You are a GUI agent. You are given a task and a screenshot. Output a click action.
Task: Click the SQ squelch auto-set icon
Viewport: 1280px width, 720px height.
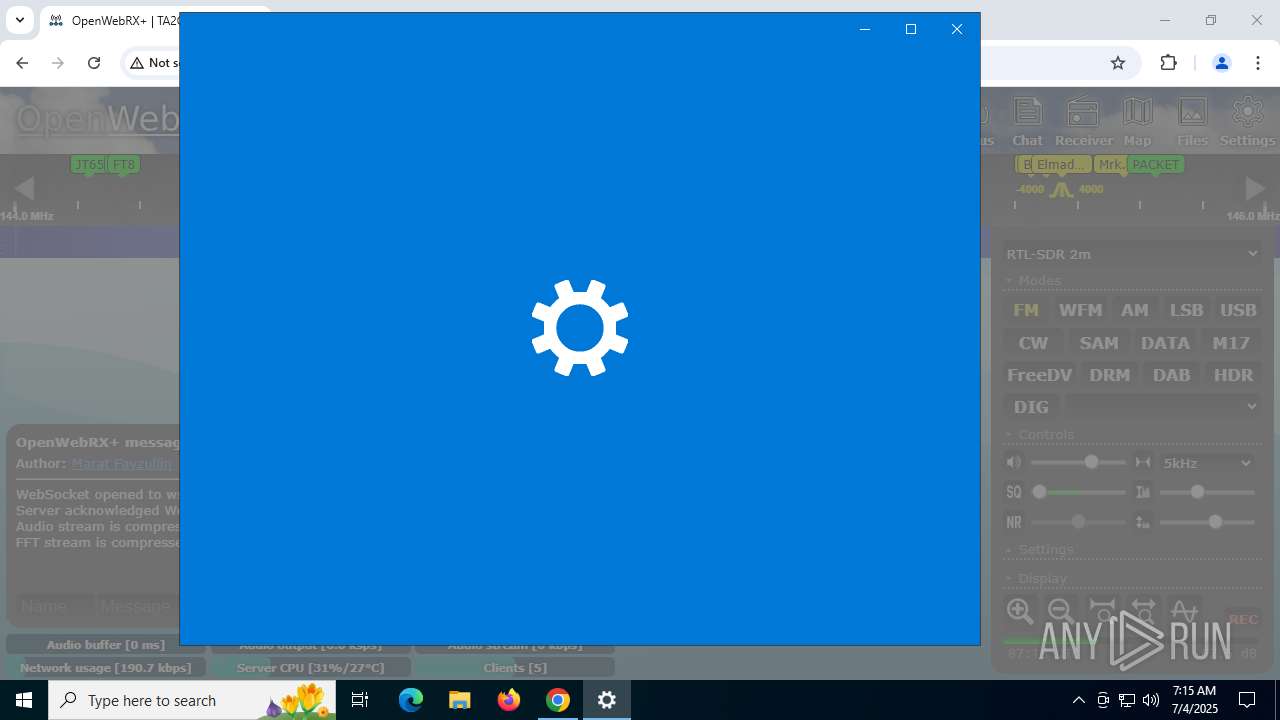tap(1014, 492)
